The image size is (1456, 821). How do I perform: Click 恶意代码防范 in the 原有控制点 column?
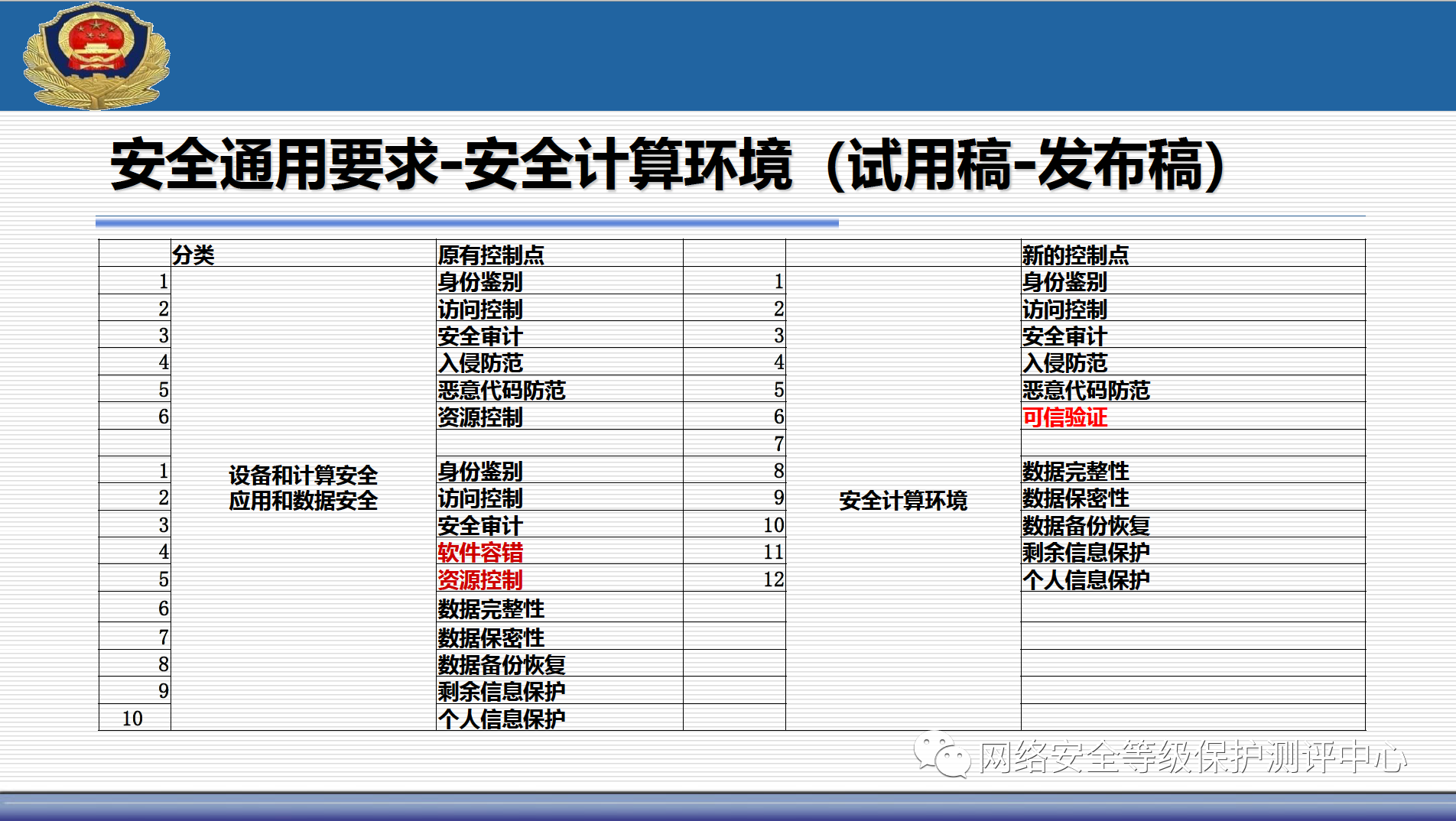pos(502,390)
